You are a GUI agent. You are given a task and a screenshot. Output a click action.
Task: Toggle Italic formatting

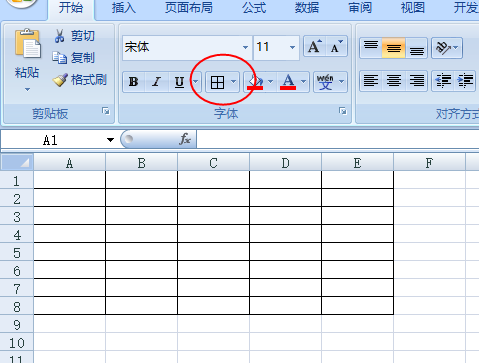[156, 82]
